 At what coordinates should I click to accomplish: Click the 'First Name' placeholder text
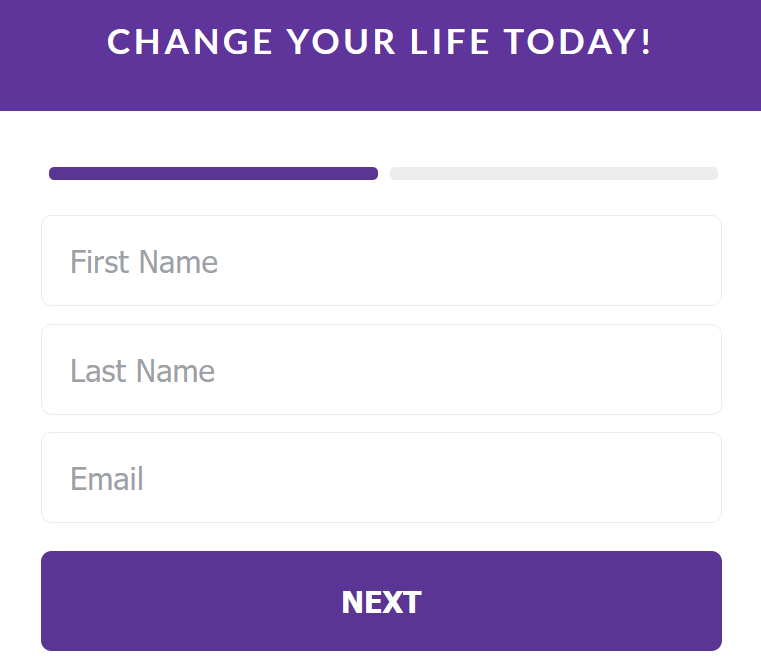144,262
